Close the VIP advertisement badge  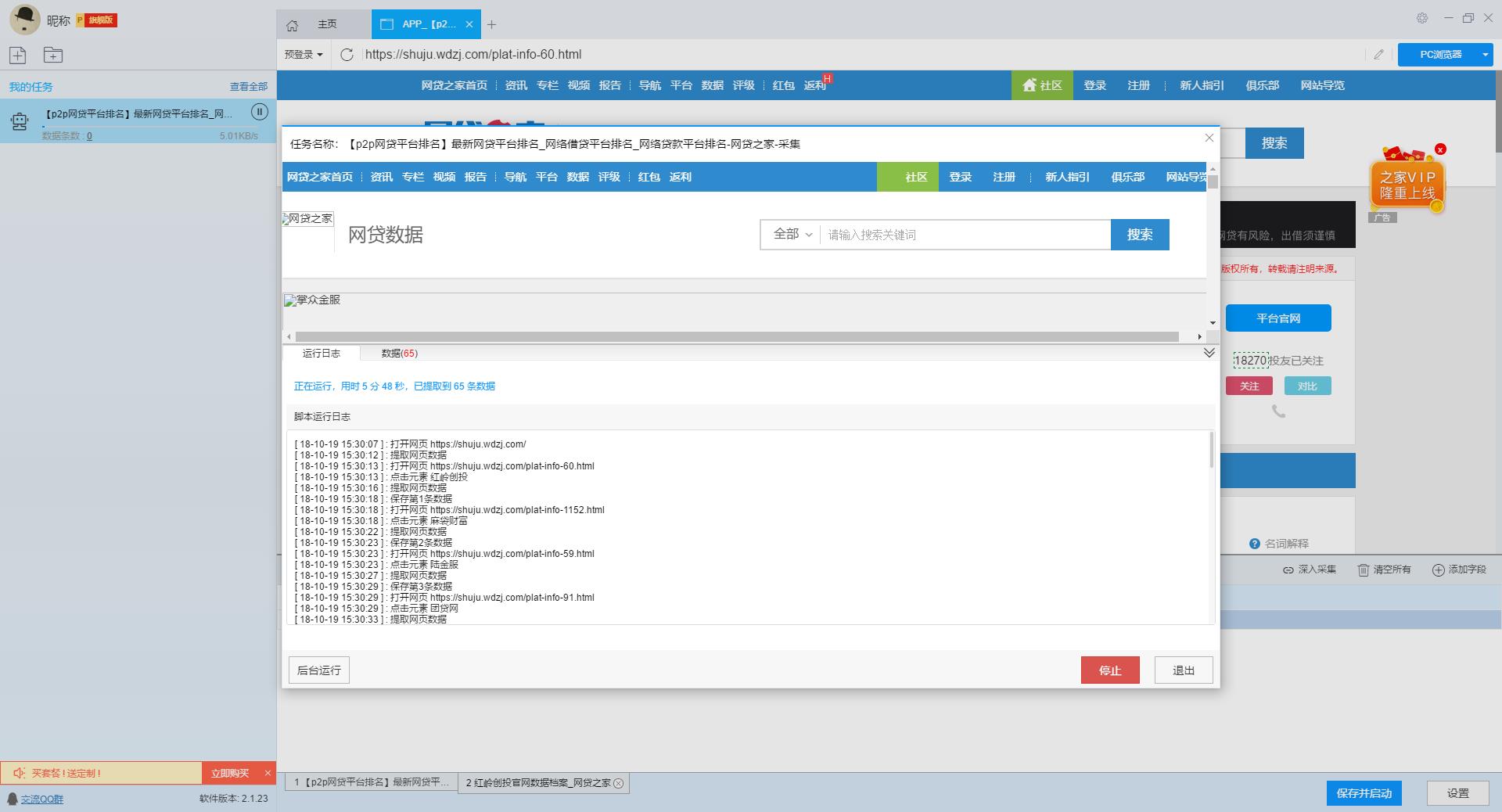pos(1440,149)
